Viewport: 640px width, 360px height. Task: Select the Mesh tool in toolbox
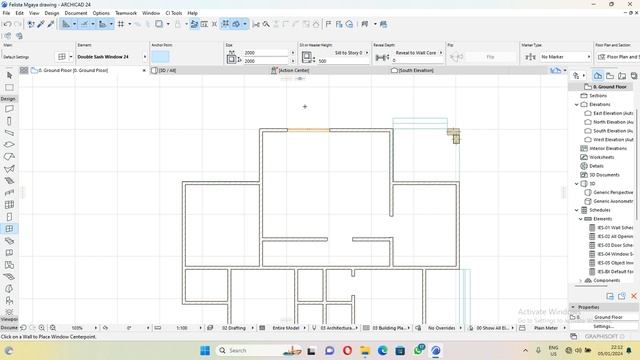9,277
